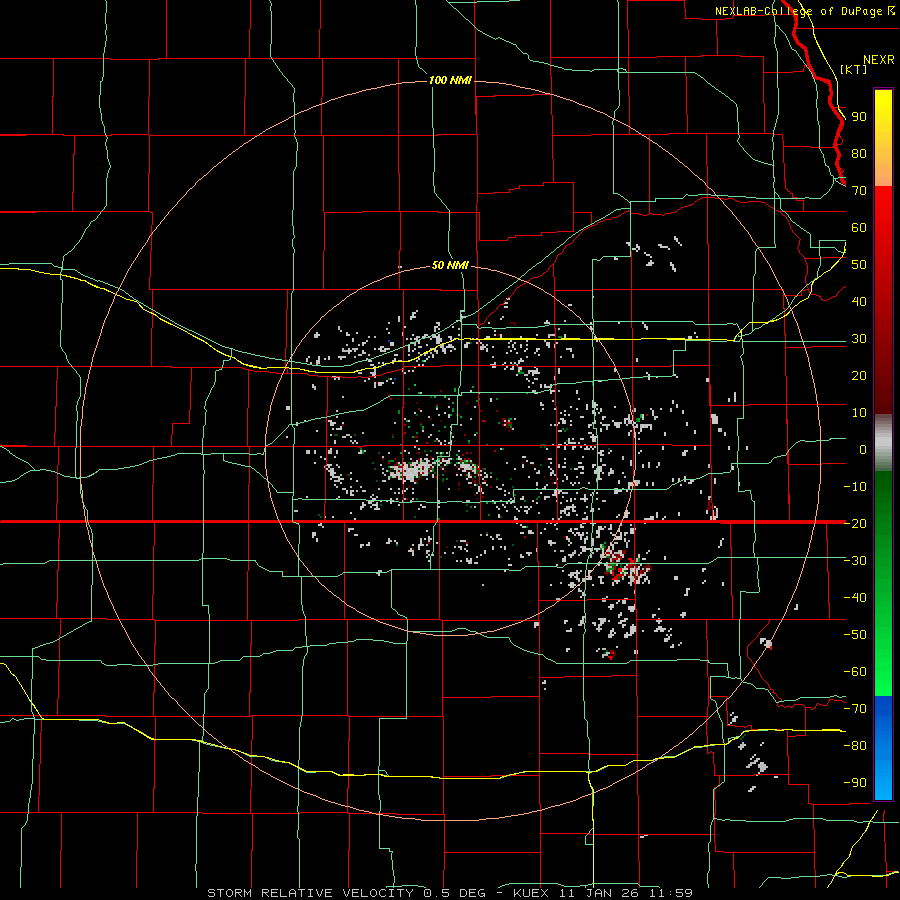Click the -90 value on velocity scale
Viewport: 900px width, 900px height.
coord(855,782)
